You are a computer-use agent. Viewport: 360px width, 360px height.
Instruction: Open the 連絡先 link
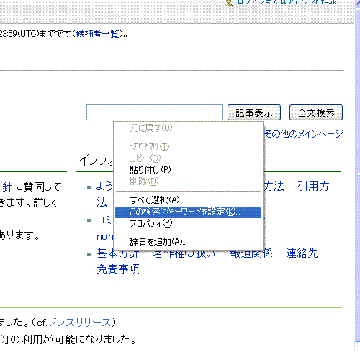302,254
